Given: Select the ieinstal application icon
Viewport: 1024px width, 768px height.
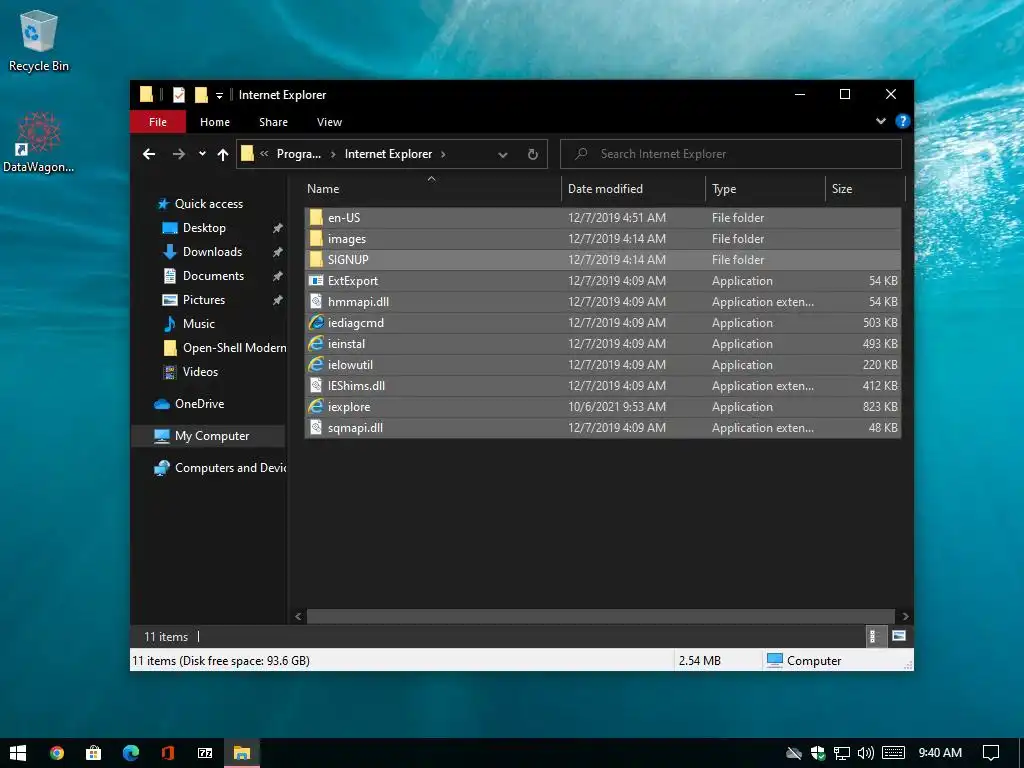Looking at the screenshot, I should [316, 344].
